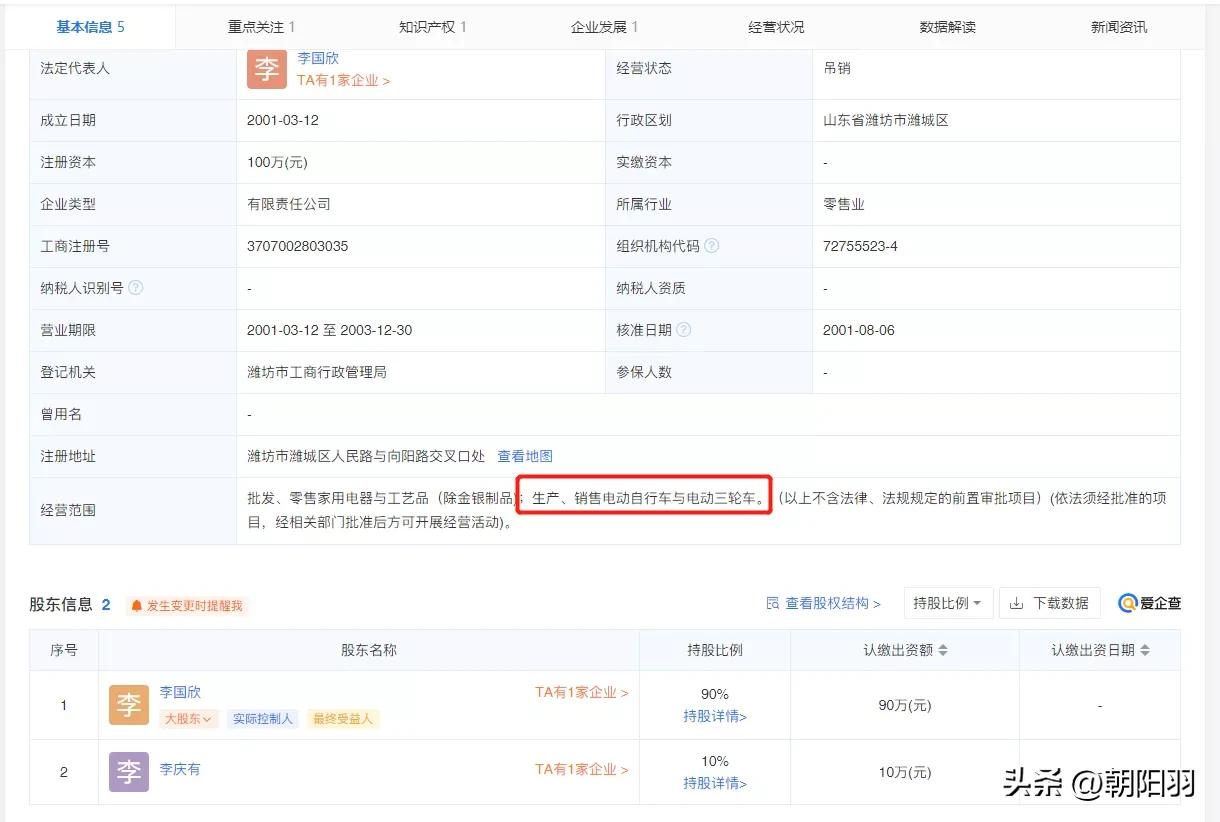The width and height of the screenshot is (1220, 822).
Task: Click the structure icon beside 查看股权结构
Action: (772, 602)
